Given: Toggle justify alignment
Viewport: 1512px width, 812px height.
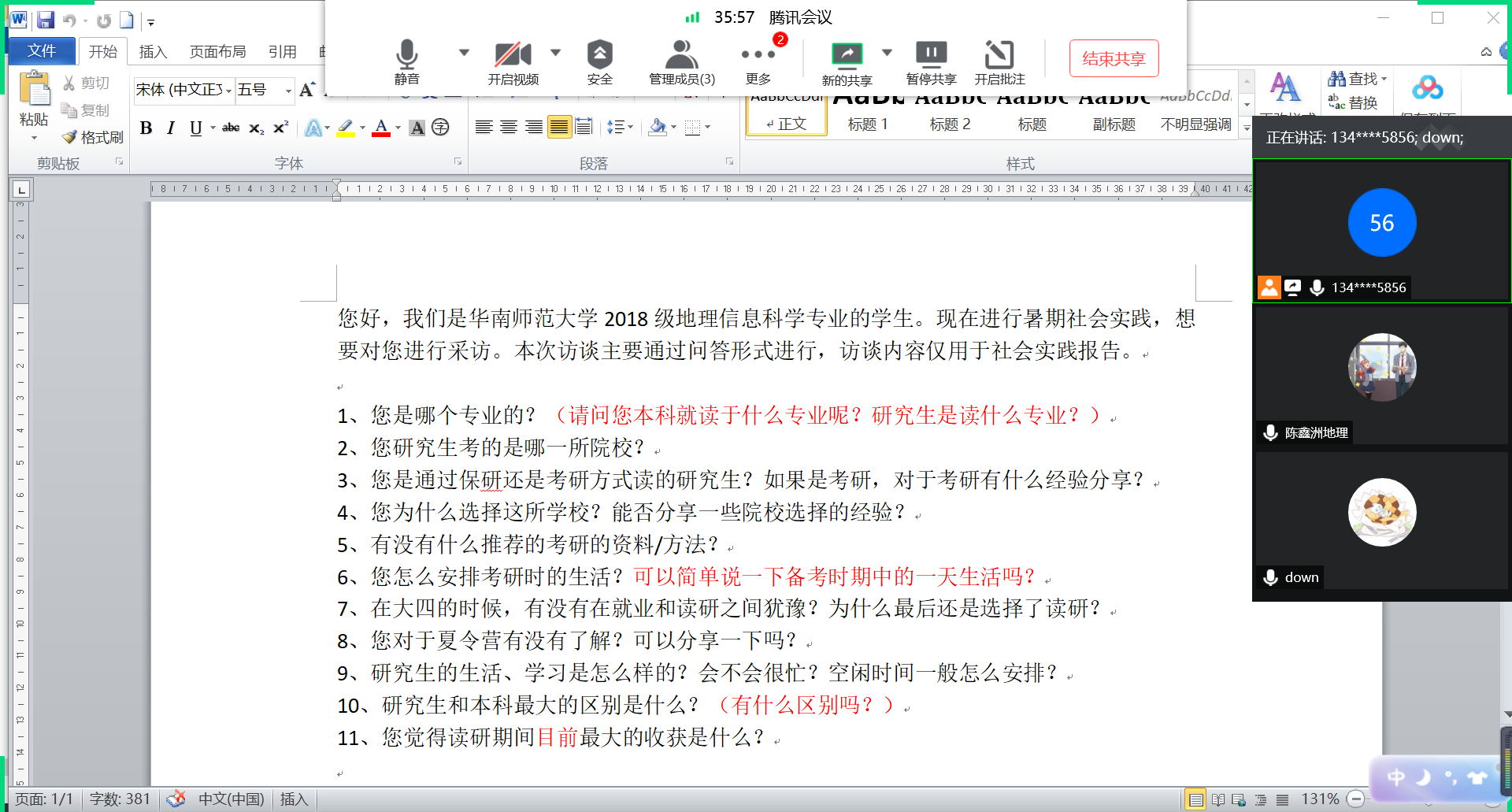Looking at the screenshot, I should pos(559,127).
